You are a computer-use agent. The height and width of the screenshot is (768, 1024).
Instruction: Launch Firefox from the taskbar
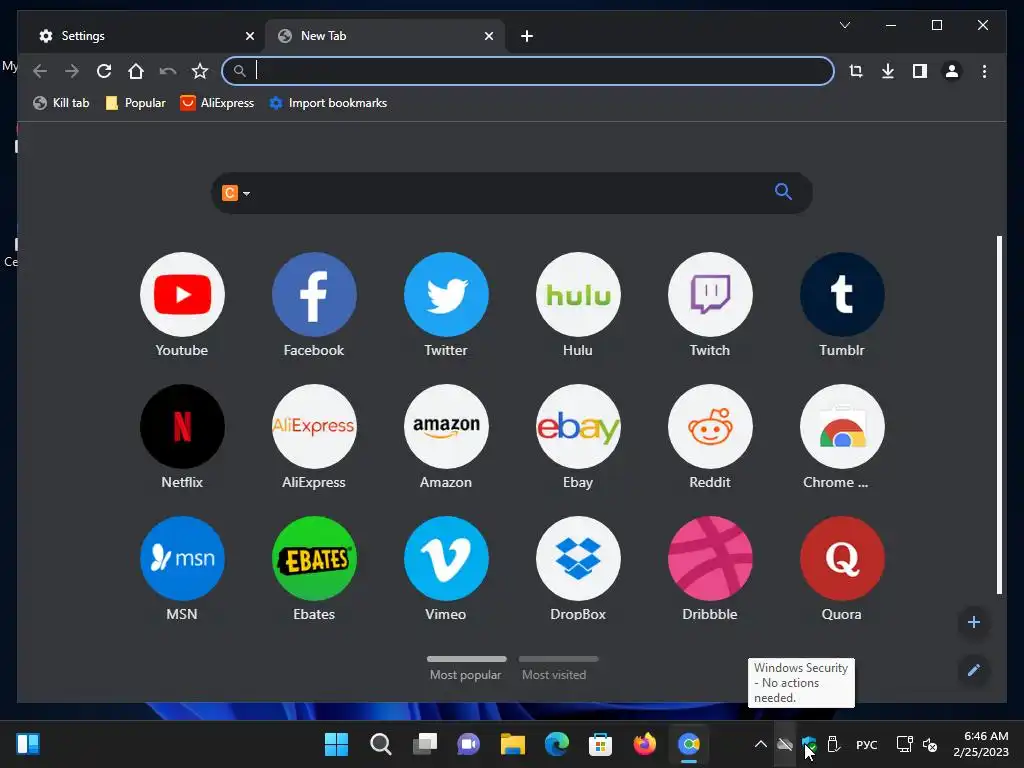[x=645, y=744]
